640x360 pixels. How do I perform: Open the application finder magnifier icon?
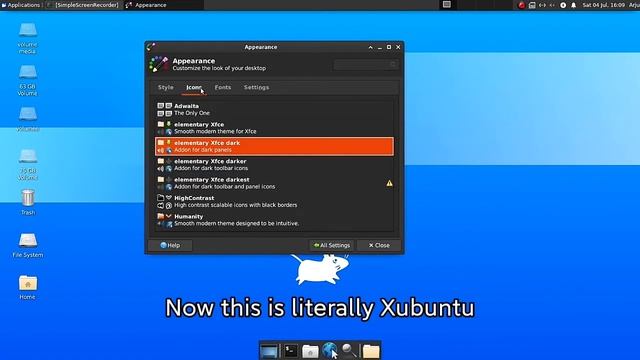[x=349, y=351]
